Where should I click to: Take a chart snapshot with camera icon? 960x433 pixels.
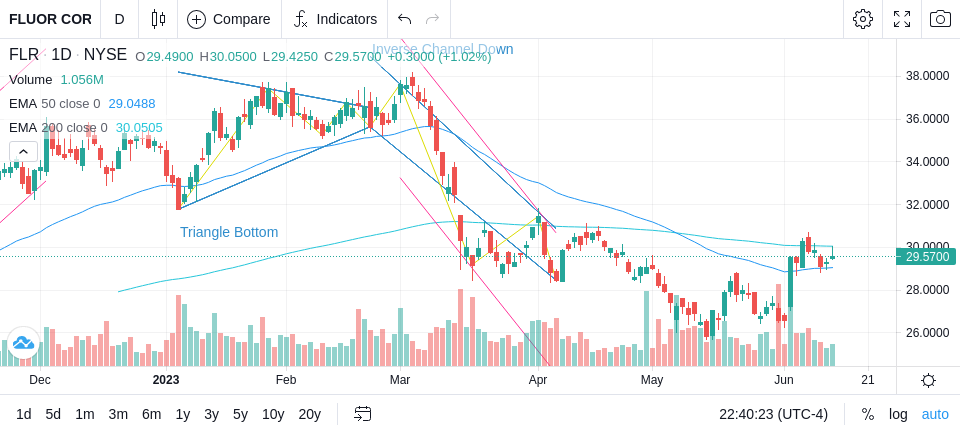click(x=940, y=19)
